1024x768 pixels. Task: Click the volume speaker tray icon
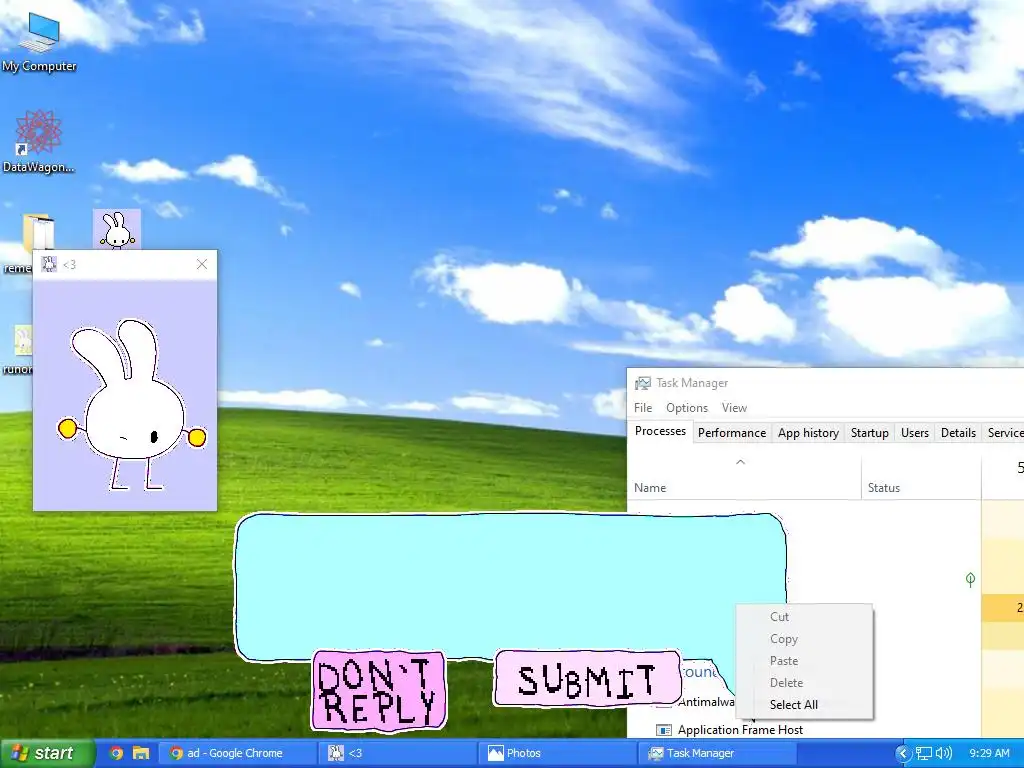click(944, 754)
